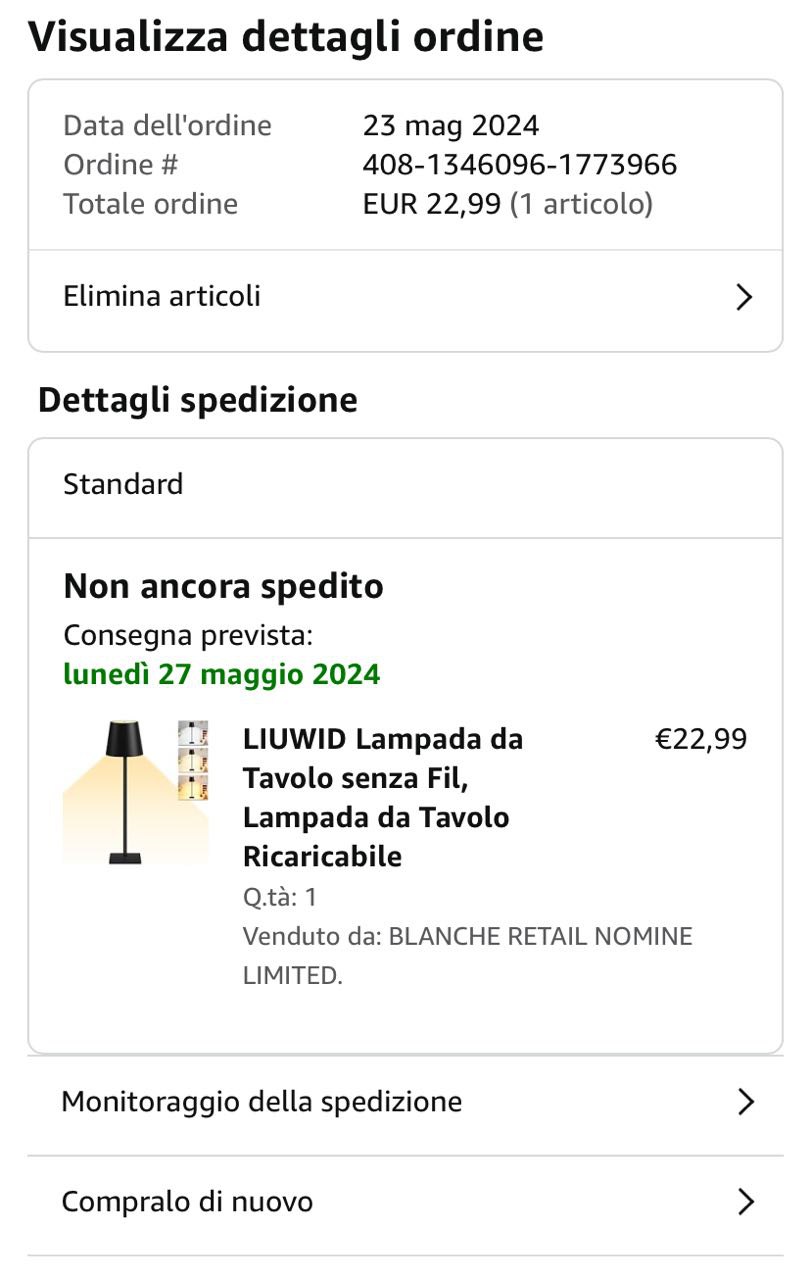Image resolution: width=811 pixels, height=1280 pixels.
Task: Open the Elimina articoli chevron arrow
Action: pyautogui.click(x=743, y=297)
